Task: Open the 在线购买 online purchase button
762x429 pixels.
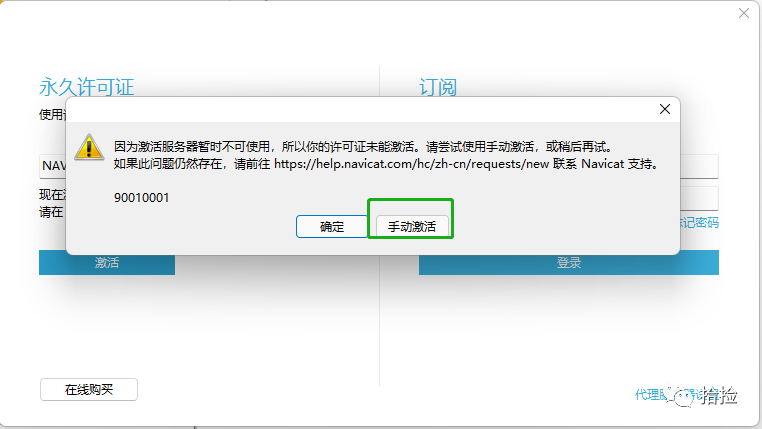Action: (x=89, y=390)
